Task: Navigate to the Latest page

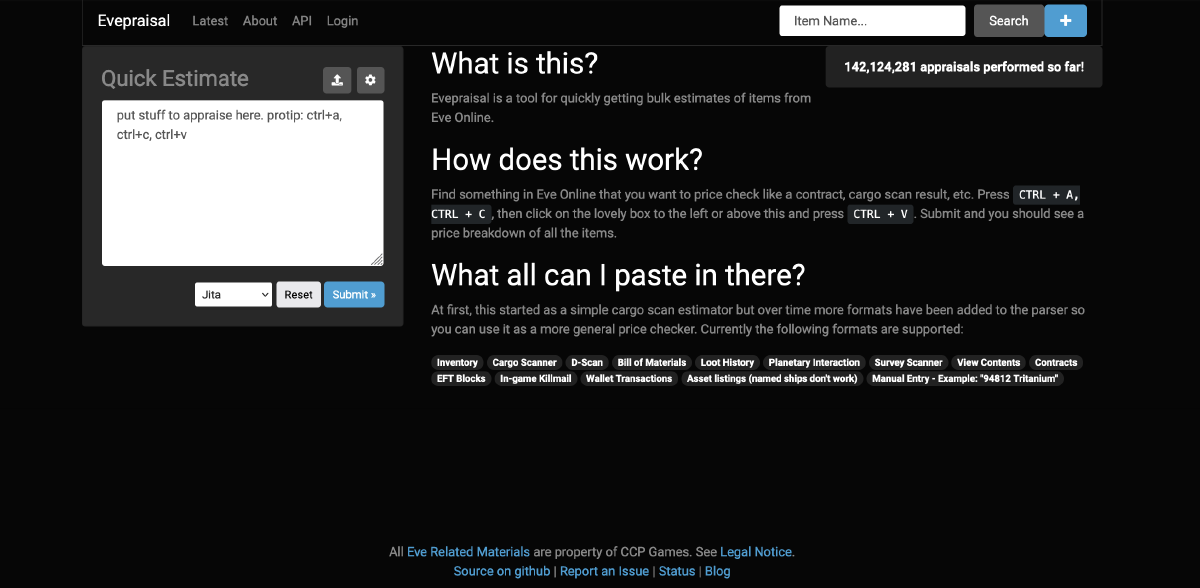Action: pos(210,20)
